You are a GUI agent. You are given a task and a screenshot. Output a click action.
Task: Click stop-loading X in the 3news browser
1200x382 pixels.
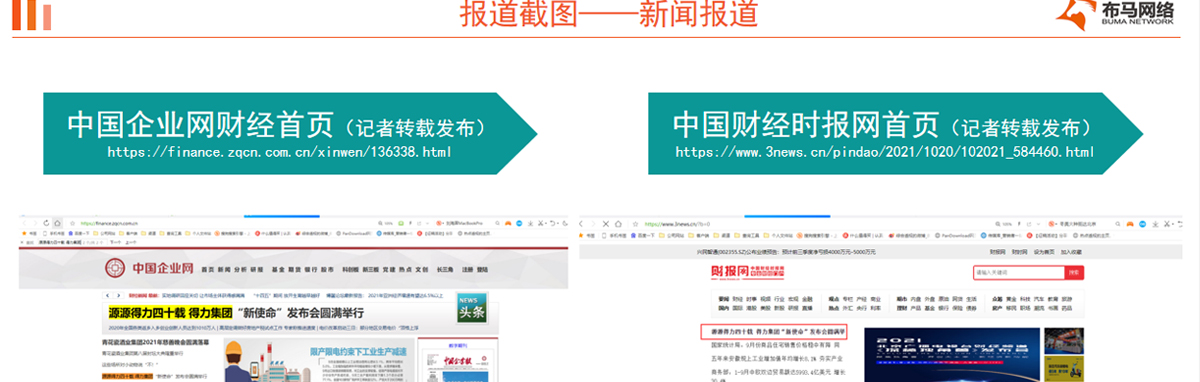(x=605, y=224)
